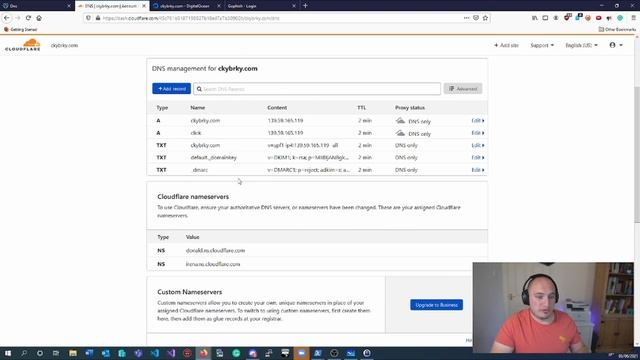Open Windows taskbar search
The image size is (640, 360).
[x=24, y=353]
